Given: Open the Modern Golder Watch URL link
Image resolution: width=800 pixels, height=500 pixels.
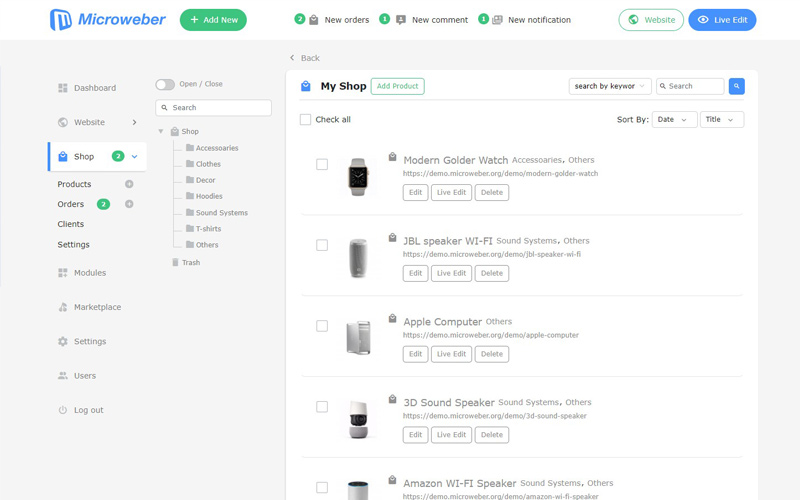Looking at the screenshot, I should pos(500,173).
